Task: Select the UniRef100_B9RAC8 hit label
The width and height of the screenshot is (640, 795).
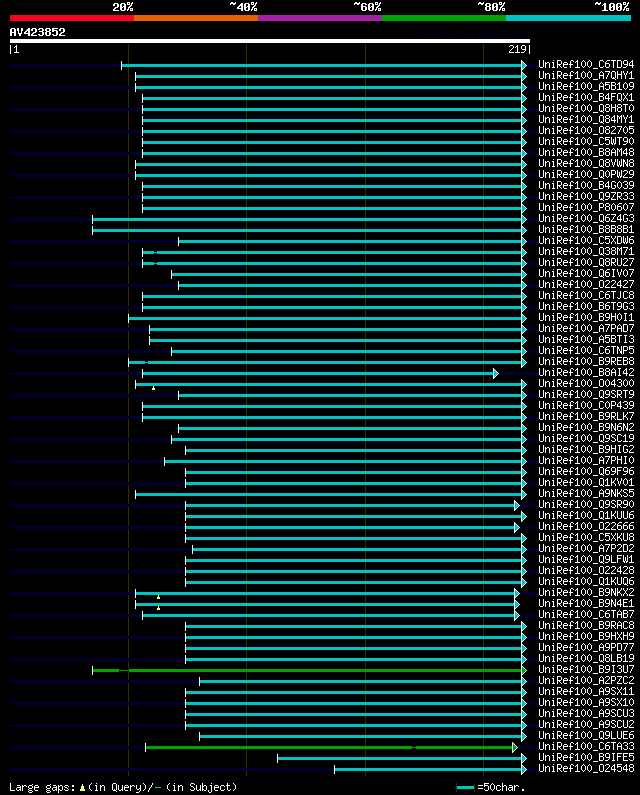Action: coord(586,626)
